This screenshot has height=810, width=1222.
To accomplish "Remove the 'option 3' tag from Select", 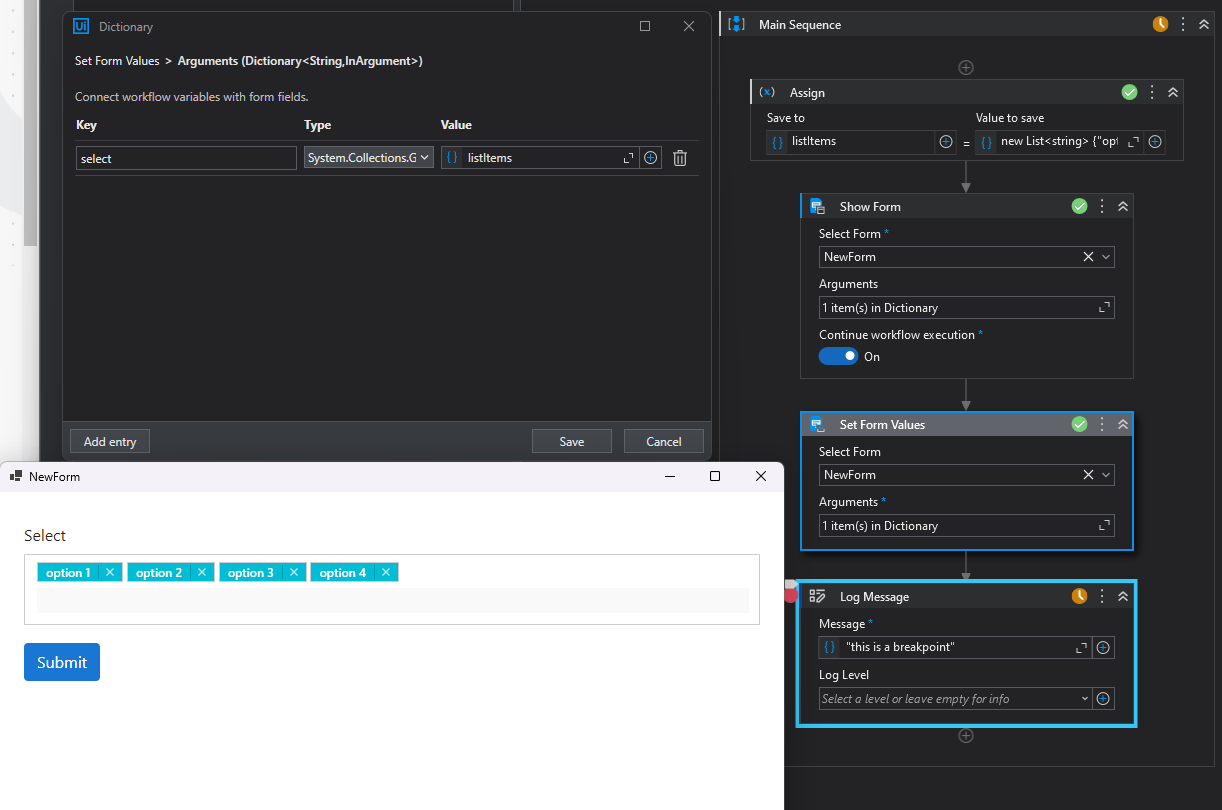I will pyautogui.click(x=293, y=573).
